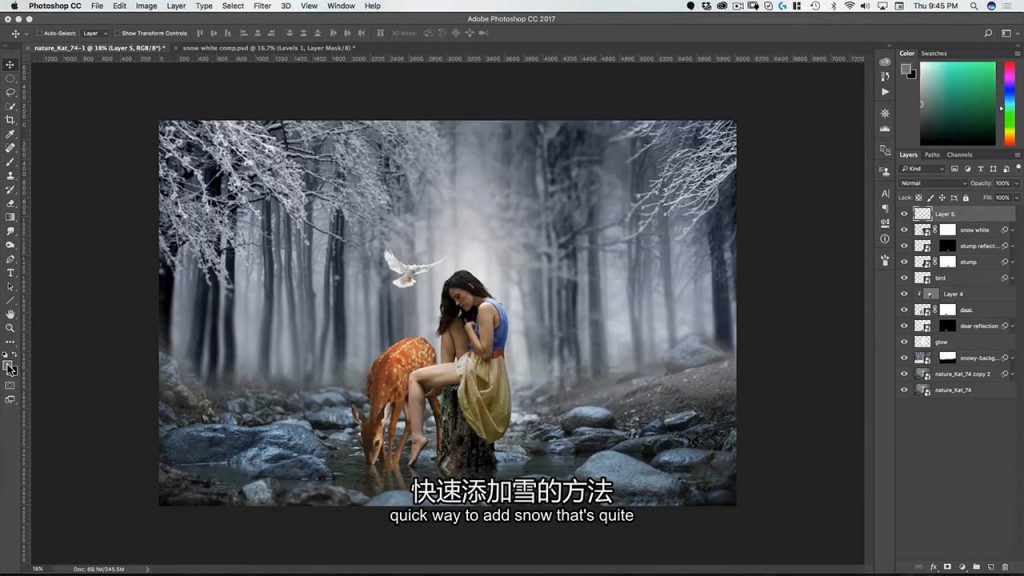Expand smart filters on snow white layer

coord(1013,230)
